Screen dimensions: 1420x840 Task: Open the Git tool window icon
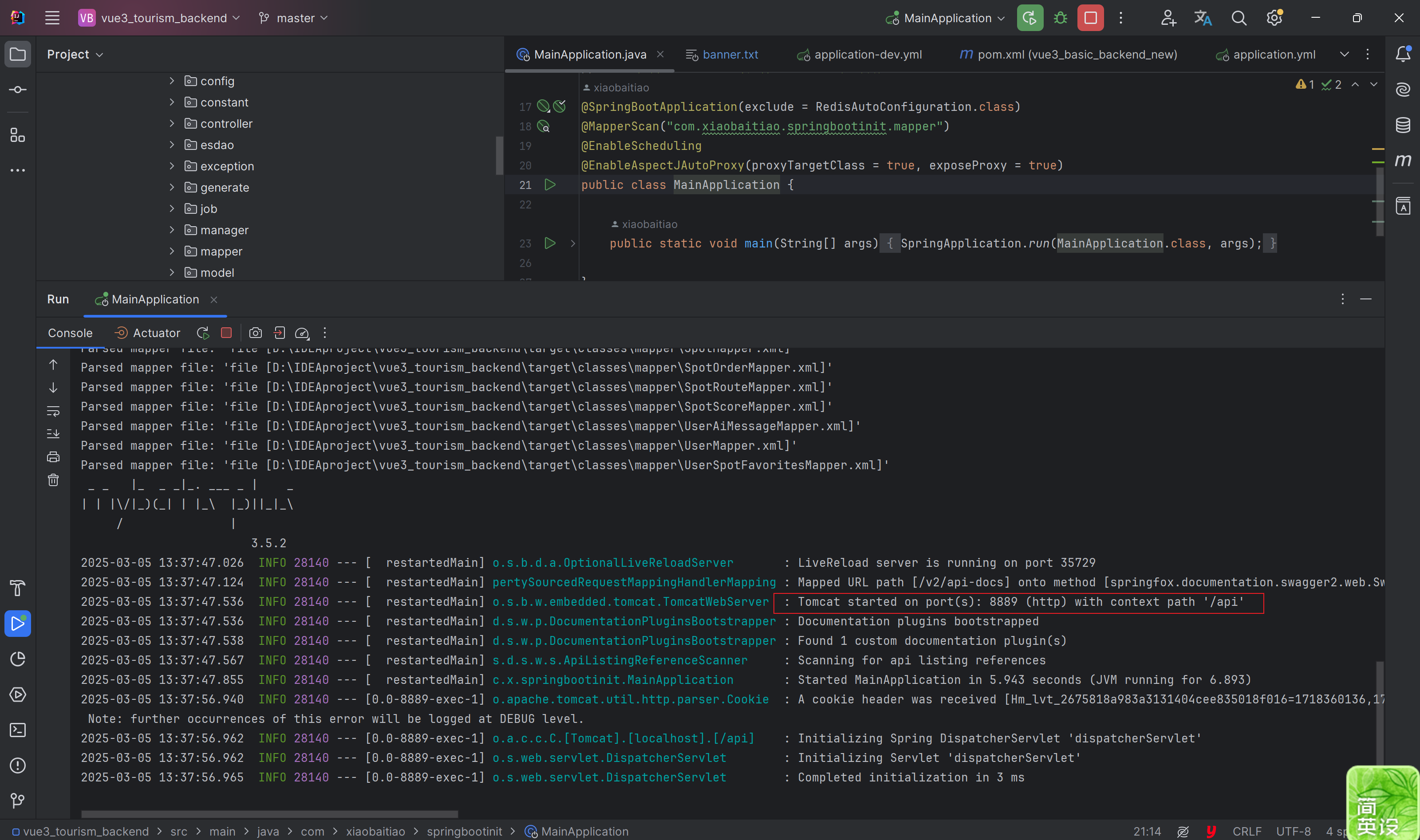(x=18, y=801)
